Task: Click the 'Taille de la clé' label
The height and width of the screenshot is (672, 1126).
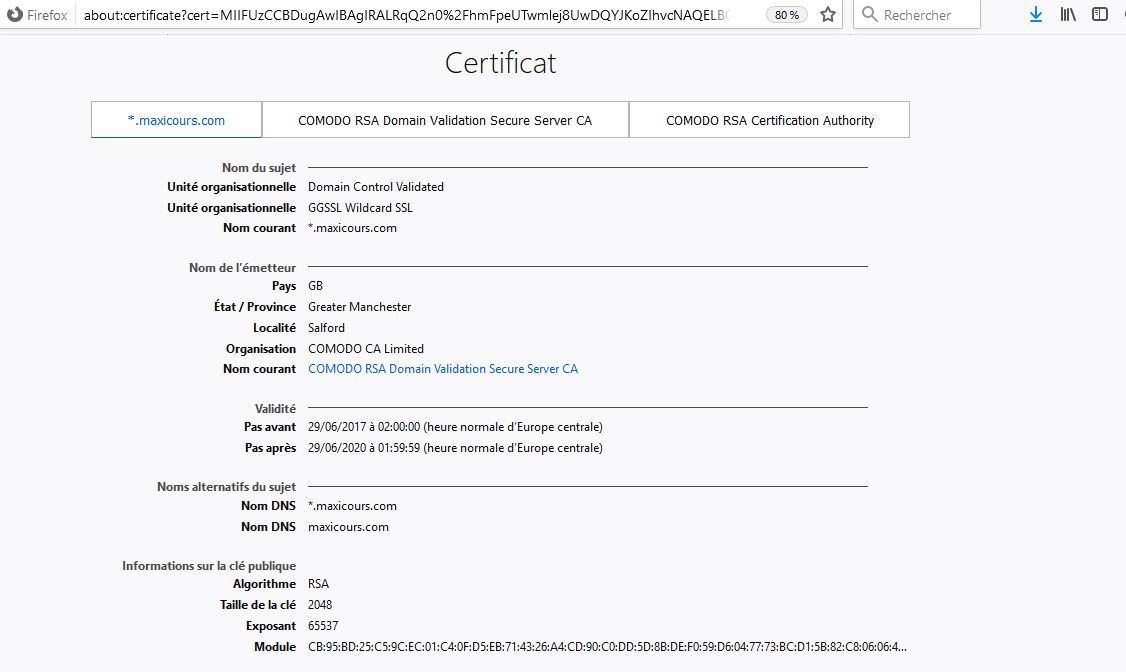Action: click(258, 605)
